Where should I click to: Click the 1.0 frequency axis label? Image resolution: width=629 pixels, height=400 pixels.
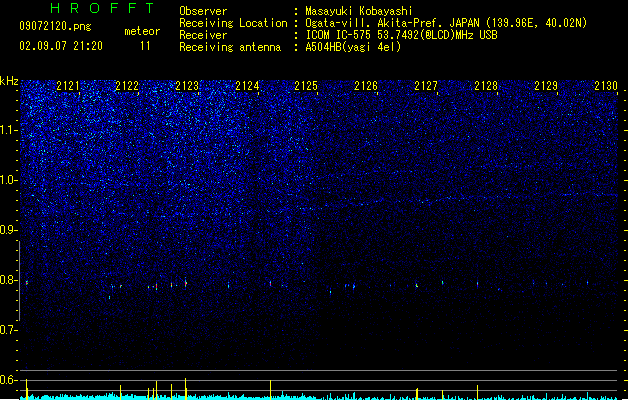tap(9, 180)
